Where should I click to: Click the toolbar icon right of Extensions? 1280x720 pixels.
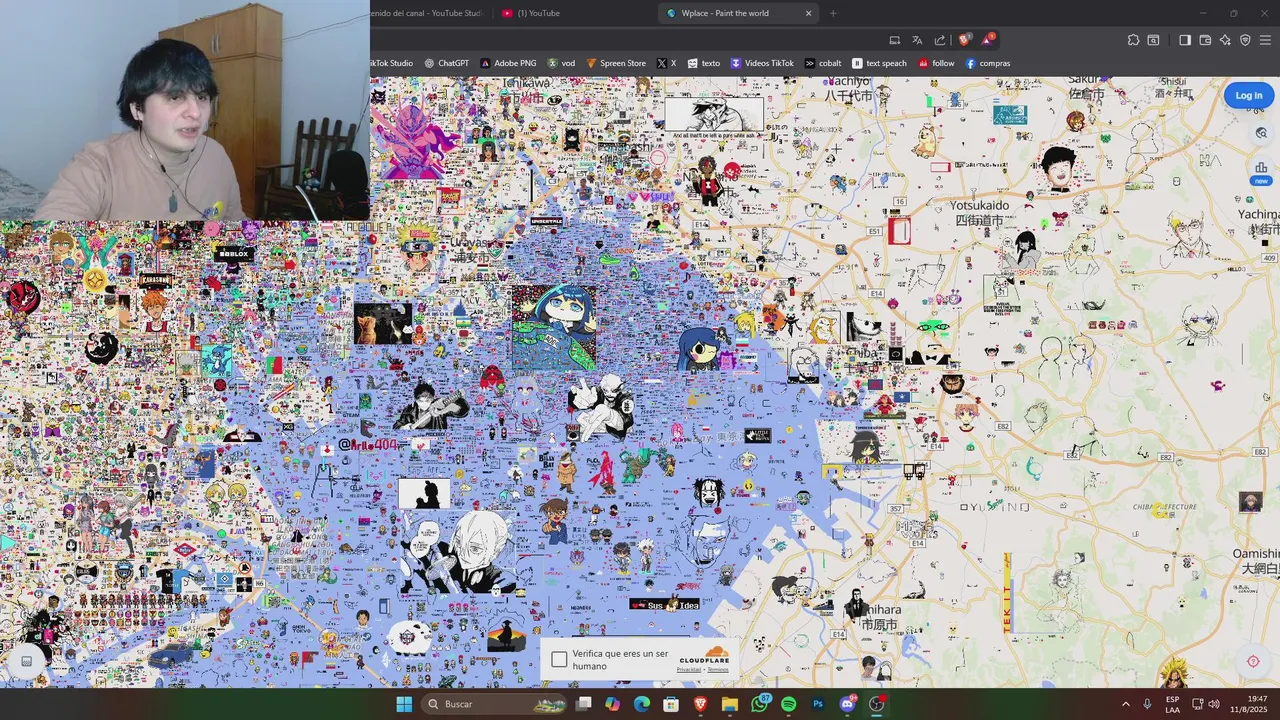[x=1153, y=40]
